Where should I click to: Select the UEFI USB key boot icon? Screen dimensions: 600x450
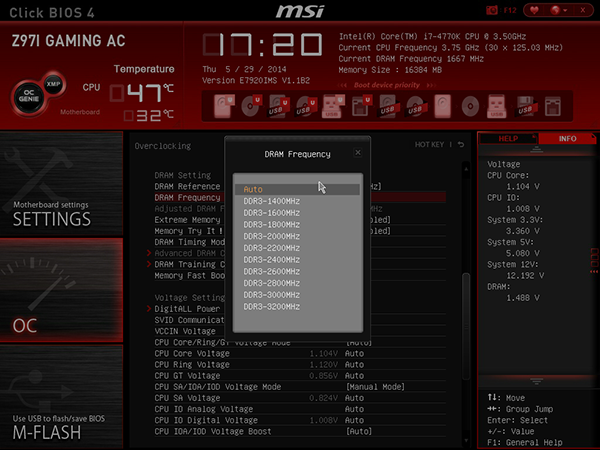(333, 106)
